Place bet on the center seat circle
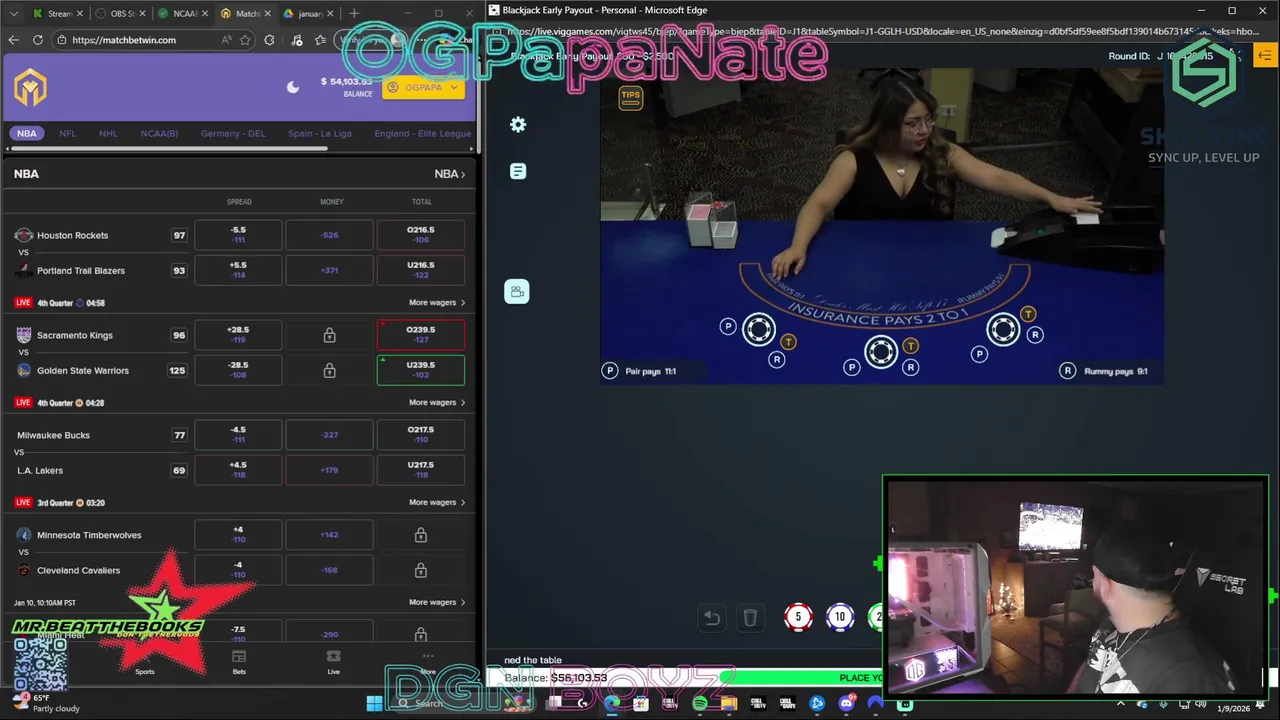Viewport: 1280px width, 720px height. tap(881, 351)
